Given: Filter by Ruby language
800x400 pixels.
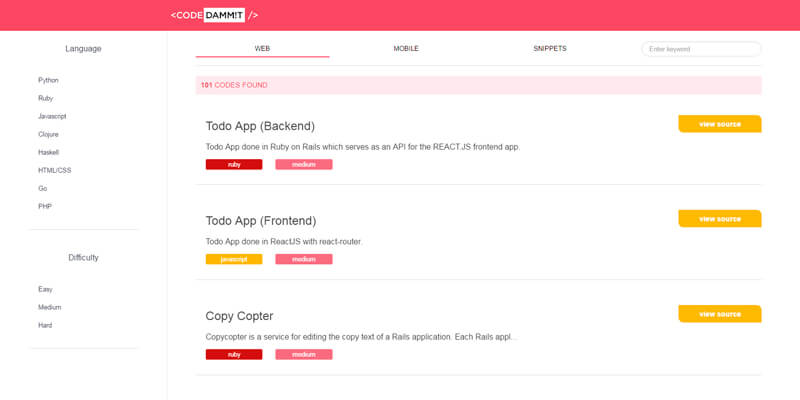Looking at the screenshot, I should coord(45,98).
